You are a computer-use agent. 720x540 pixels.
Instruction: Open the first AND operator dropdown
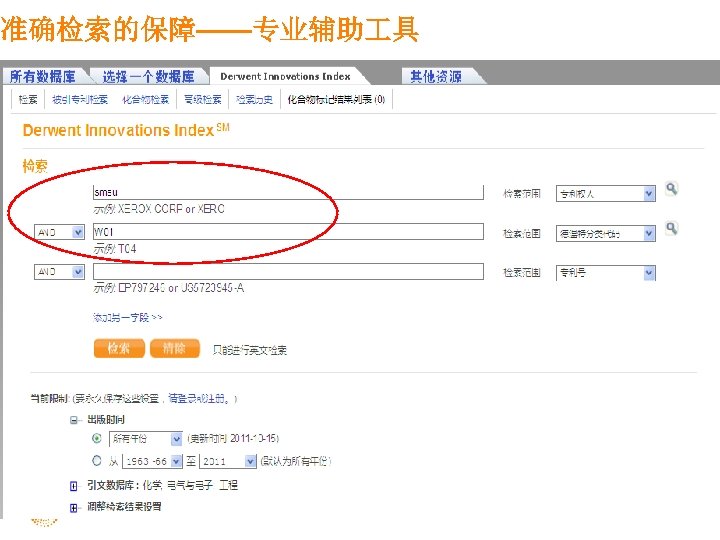[60, 232]
